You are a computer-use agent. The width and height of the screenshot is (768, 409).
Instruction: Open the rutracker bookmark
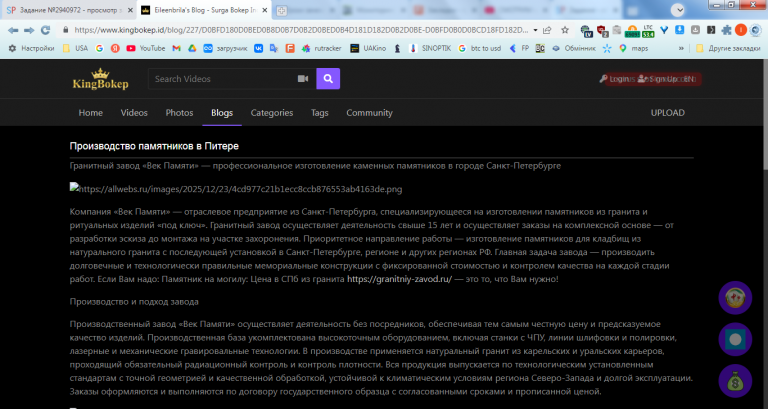click(321, 48)
